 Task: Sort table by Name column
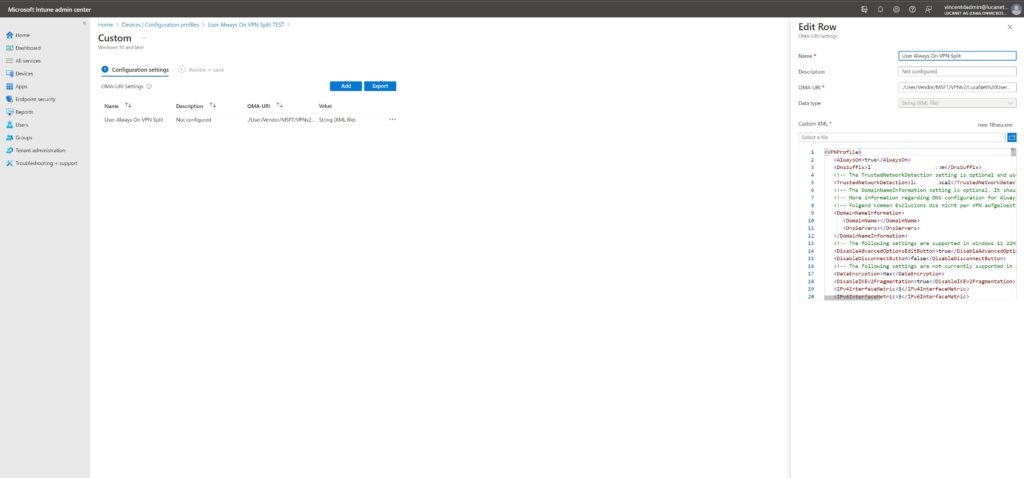click(x=118, y=105)
